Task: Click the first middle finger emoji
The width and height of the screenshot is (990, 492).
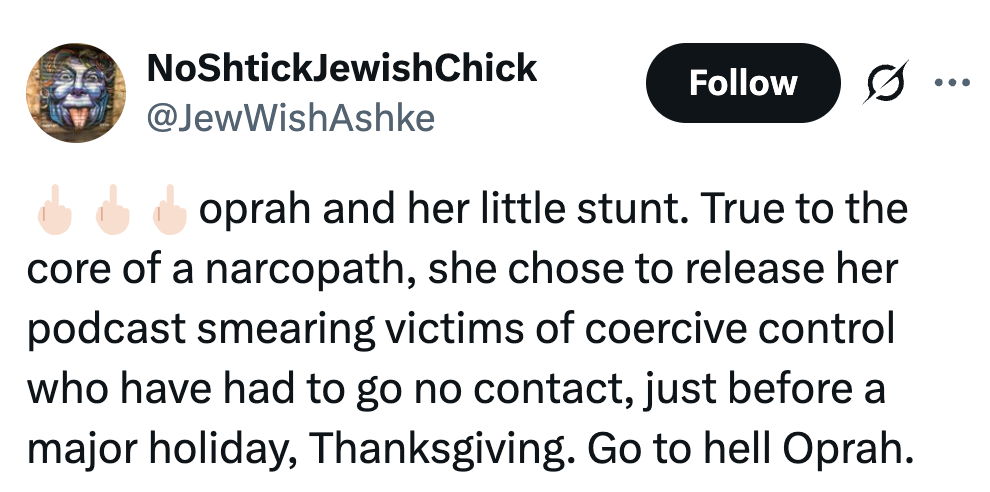Action: [52, 211]
